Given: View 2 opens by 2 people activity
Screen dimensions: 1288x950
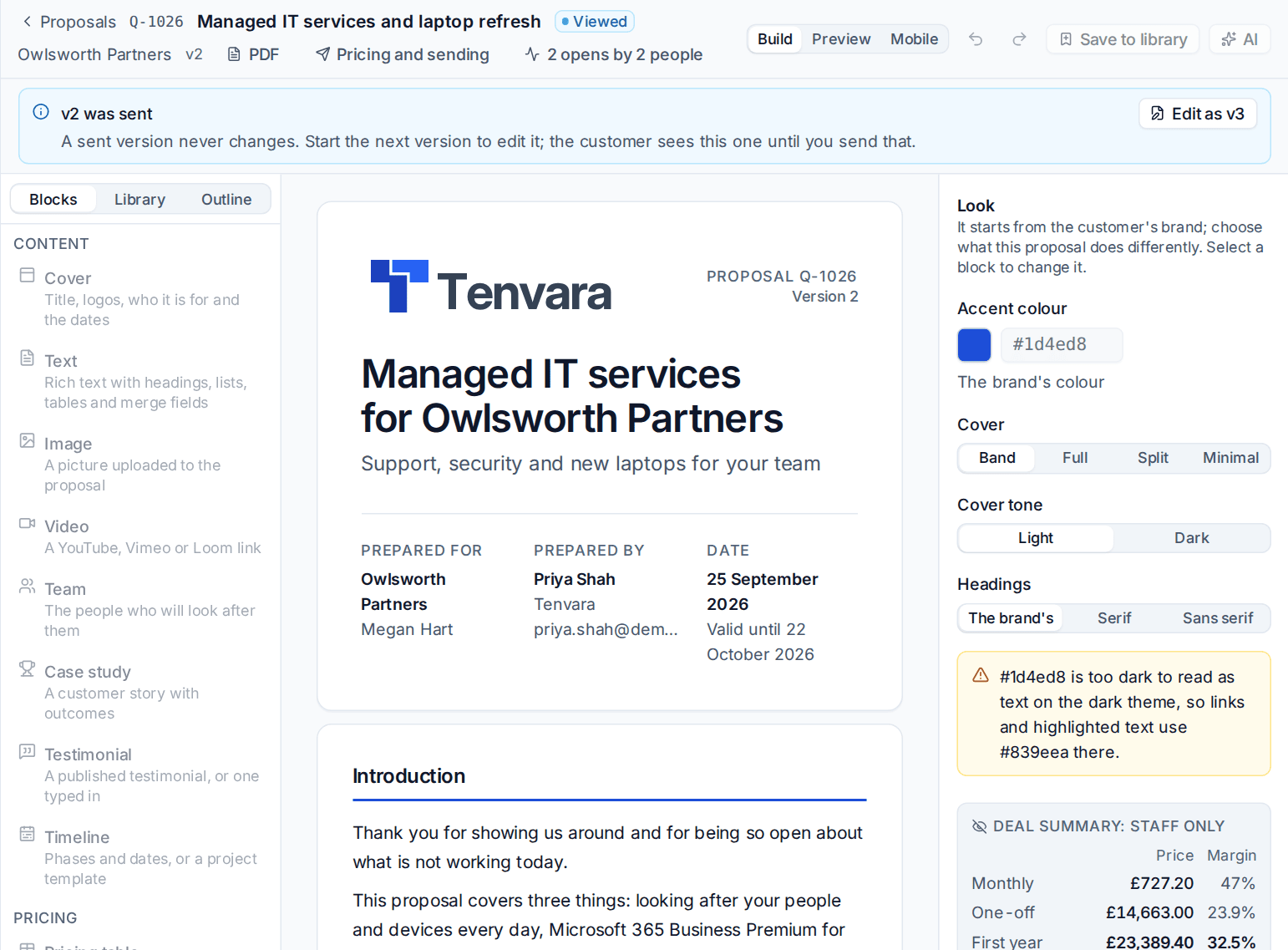Looking at the screenshot, I should 614,54.
